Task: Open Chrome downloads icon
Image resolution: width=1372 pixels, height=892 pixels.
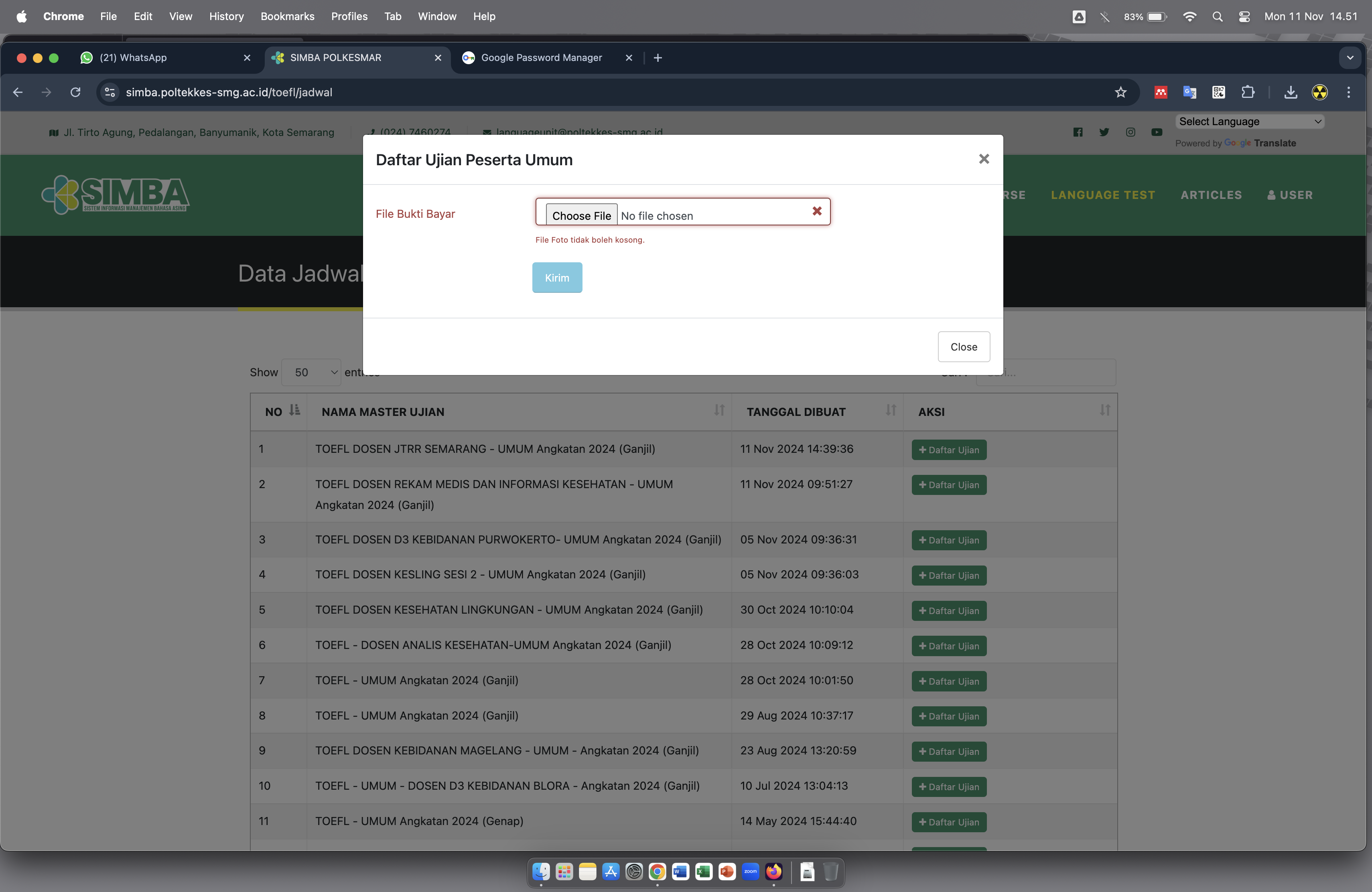Action: [x=1291, y=92]
